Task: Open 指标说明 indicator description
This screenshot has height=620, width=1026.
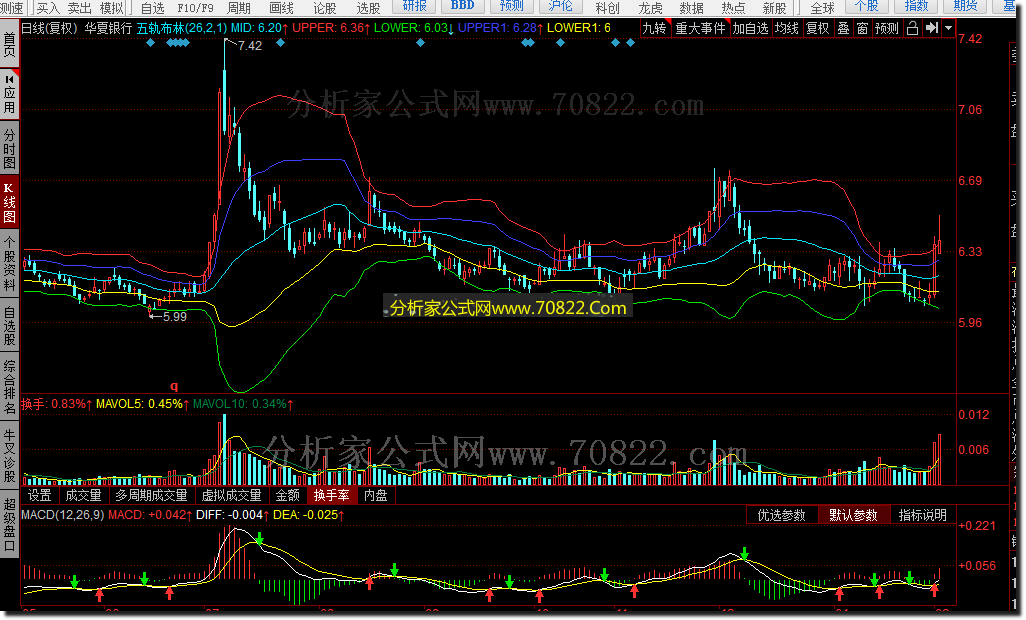Action: tap(923, 515)
